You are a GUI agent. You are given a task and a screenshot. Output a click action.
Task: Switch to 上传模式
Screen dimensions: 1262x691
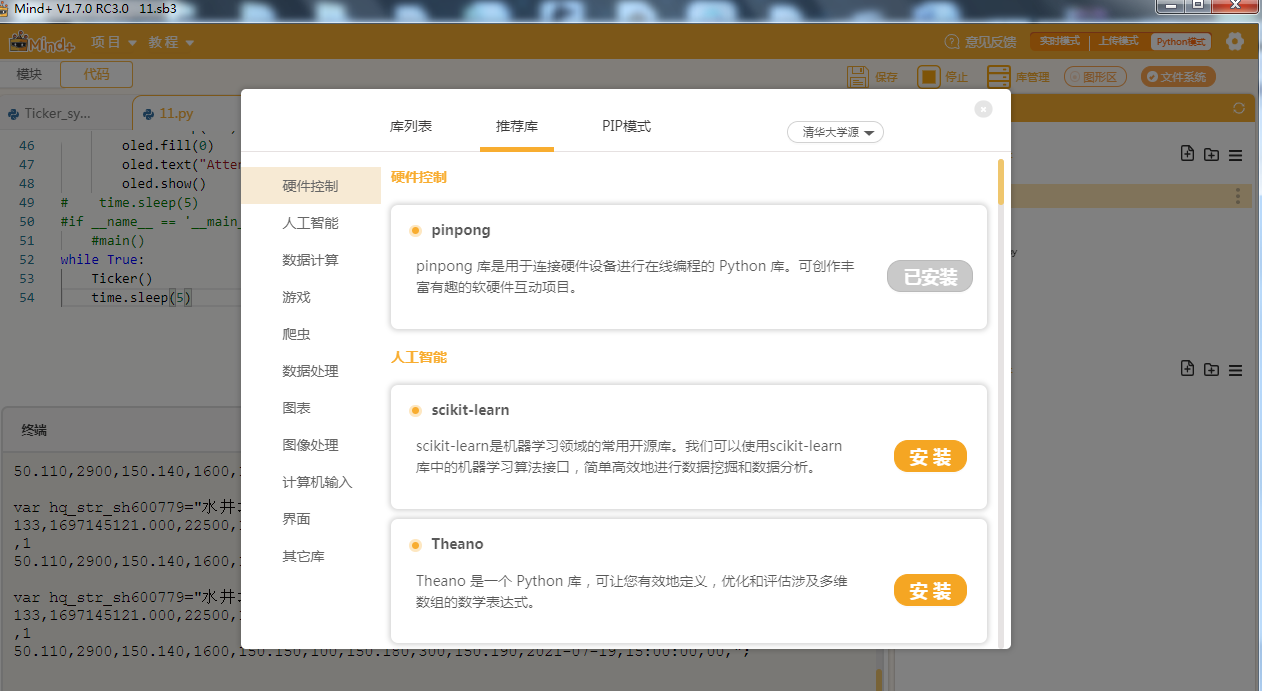pos(1118,42)
